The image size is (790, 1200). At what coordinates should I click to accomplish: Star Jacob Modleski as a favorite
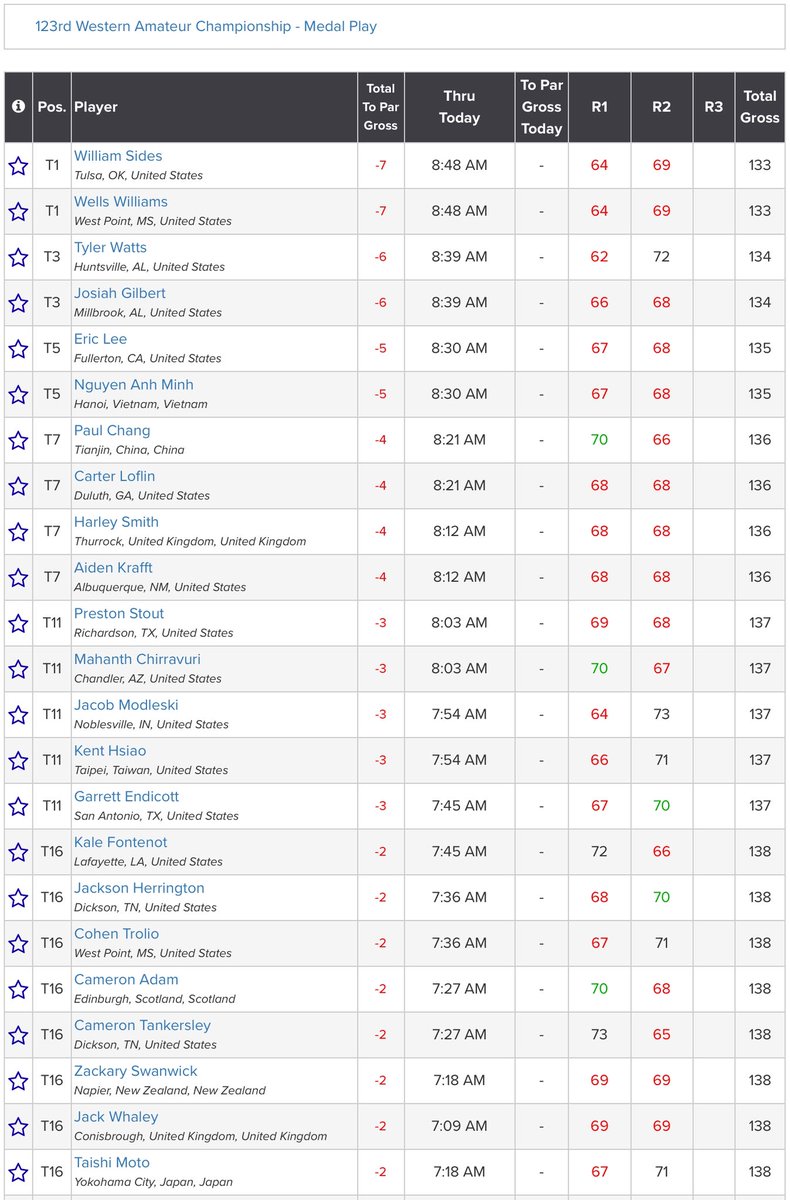coord(18,715)
